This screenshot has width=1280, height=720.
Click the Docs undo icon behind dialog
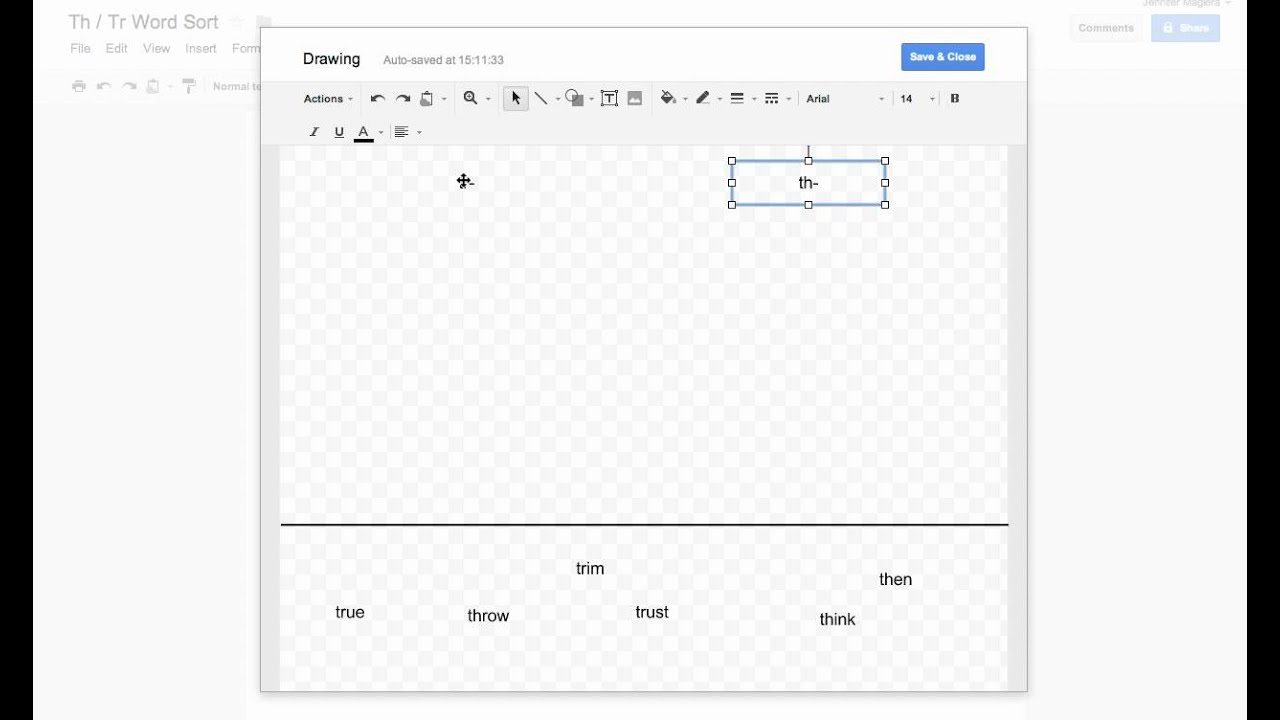click(x=104, y=87)
